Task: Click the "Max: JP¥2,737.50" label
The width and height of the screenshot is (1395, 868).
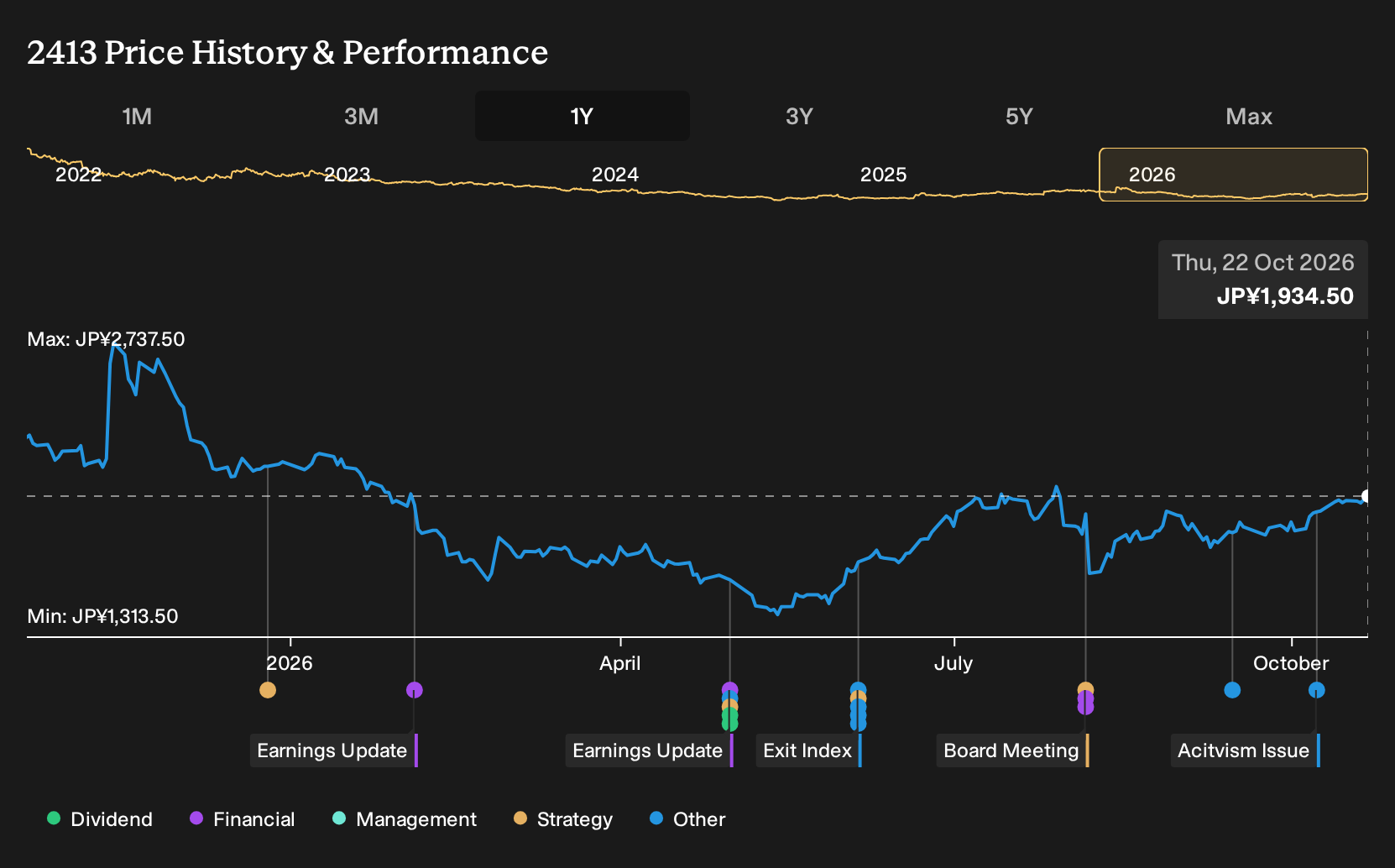Action: coord(106,339)
